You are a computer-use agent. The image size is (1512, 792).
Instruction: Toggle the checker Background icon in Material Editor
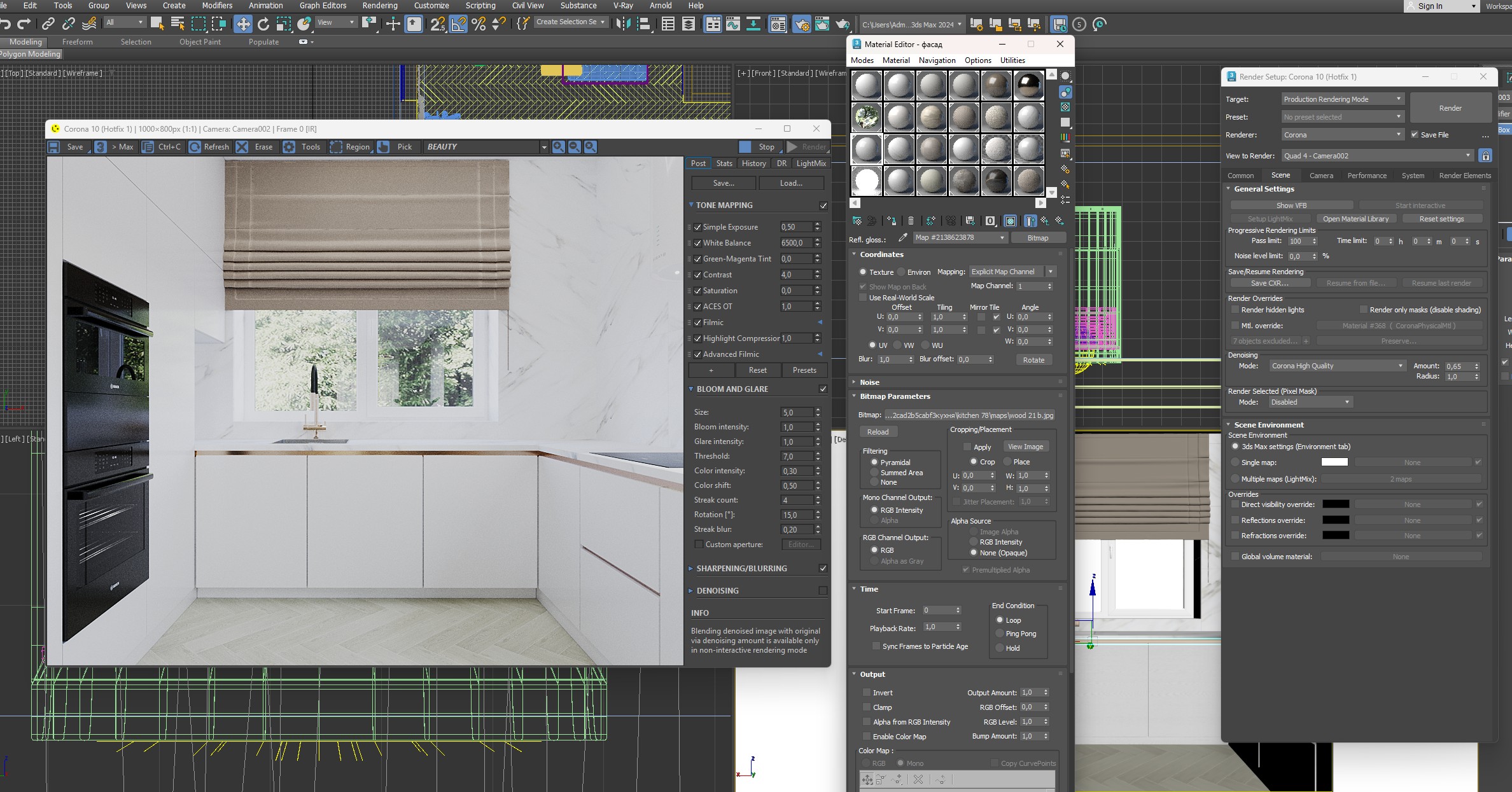(x=1065, y=107)
